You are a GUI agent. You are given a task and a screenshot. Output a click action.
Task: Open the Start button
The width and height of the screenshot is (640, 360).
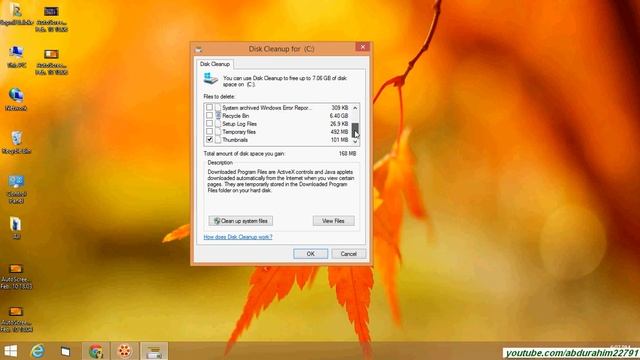point(11,351)
